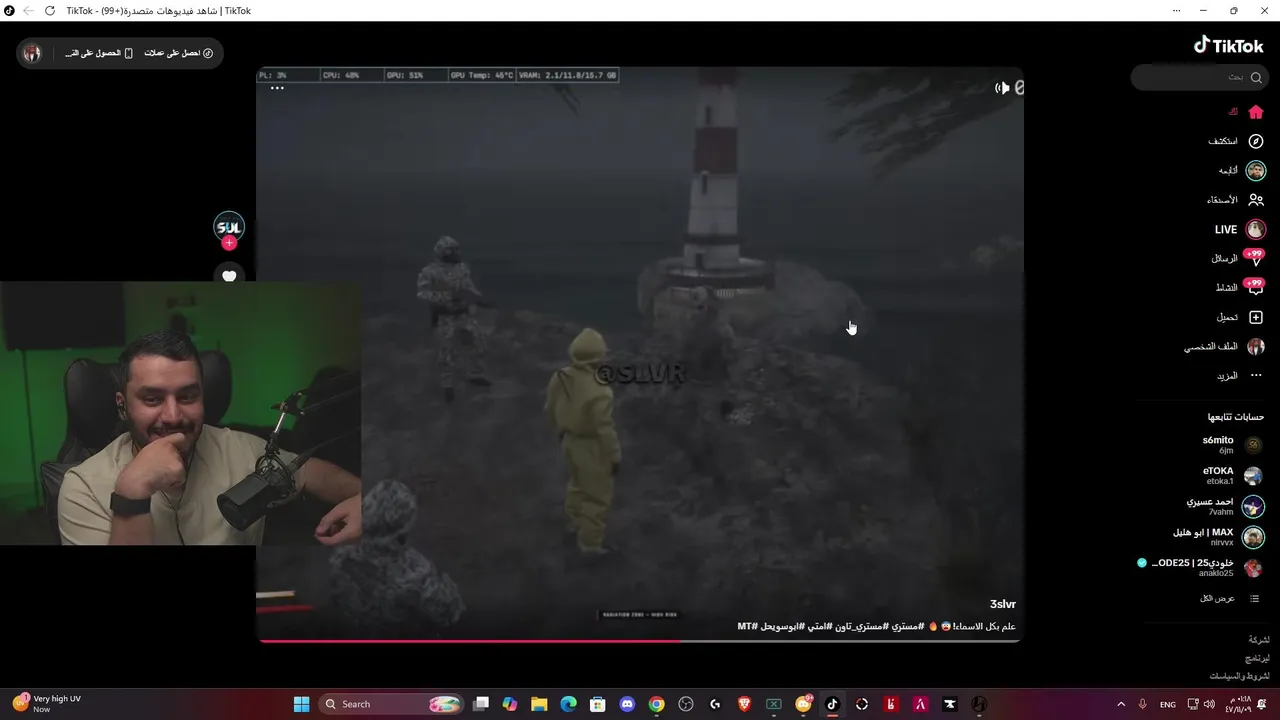The width and height of the screenshot is (1280, 720).
Task: Open the 'البرنامج' program footer link
Action: click(1257, 658)
